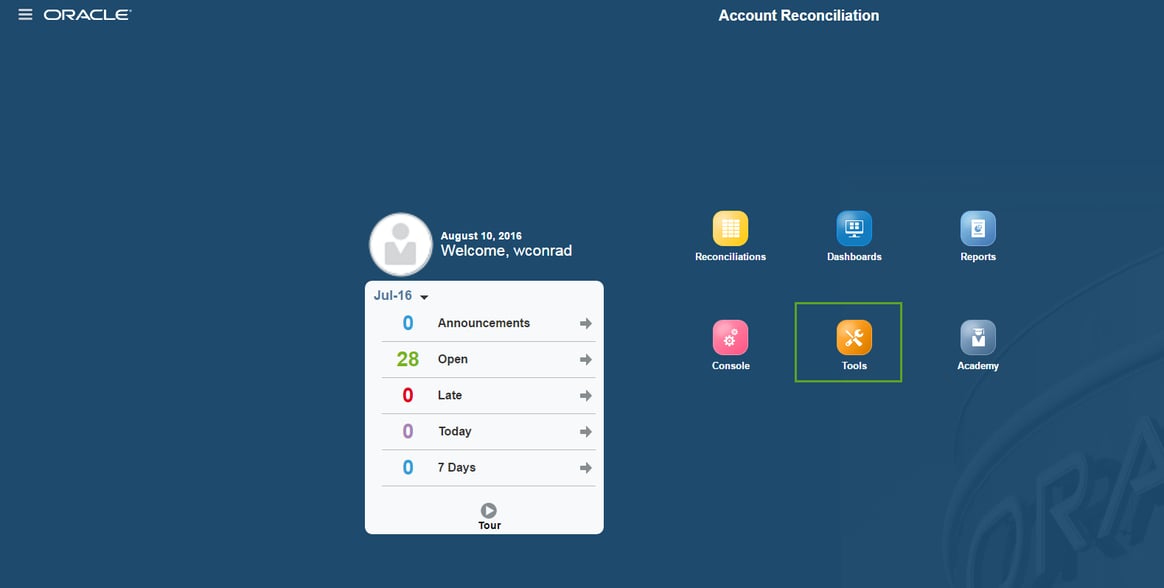Click the arrow next to 7 Days
The width and height of the screenshot is (1164, 588).
pos(586,468)
